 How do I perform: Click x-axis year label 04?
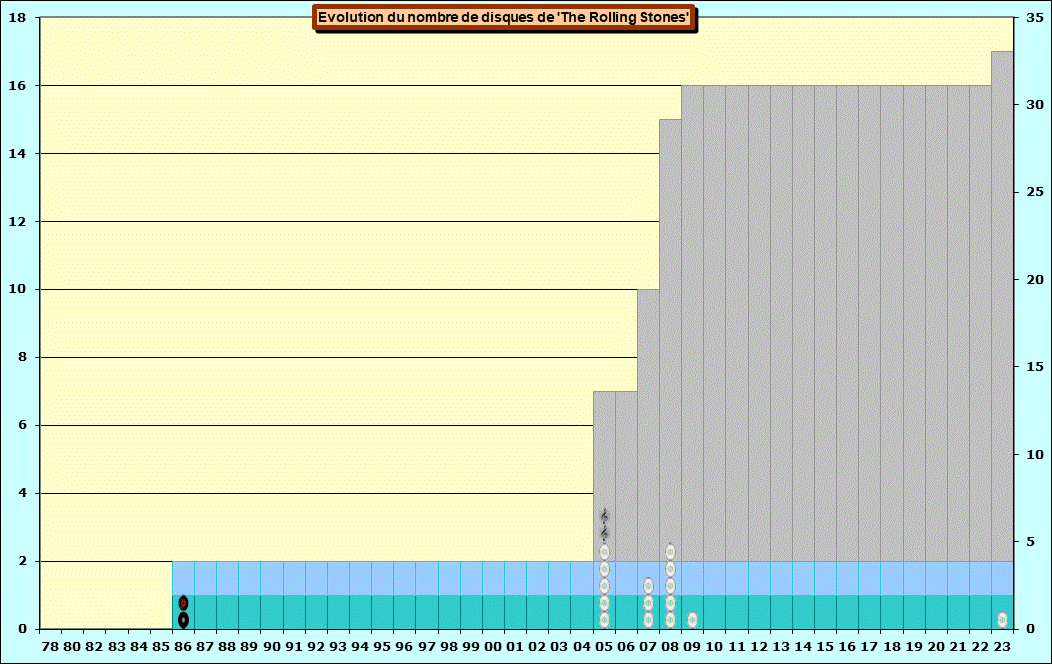click(582, 647)
